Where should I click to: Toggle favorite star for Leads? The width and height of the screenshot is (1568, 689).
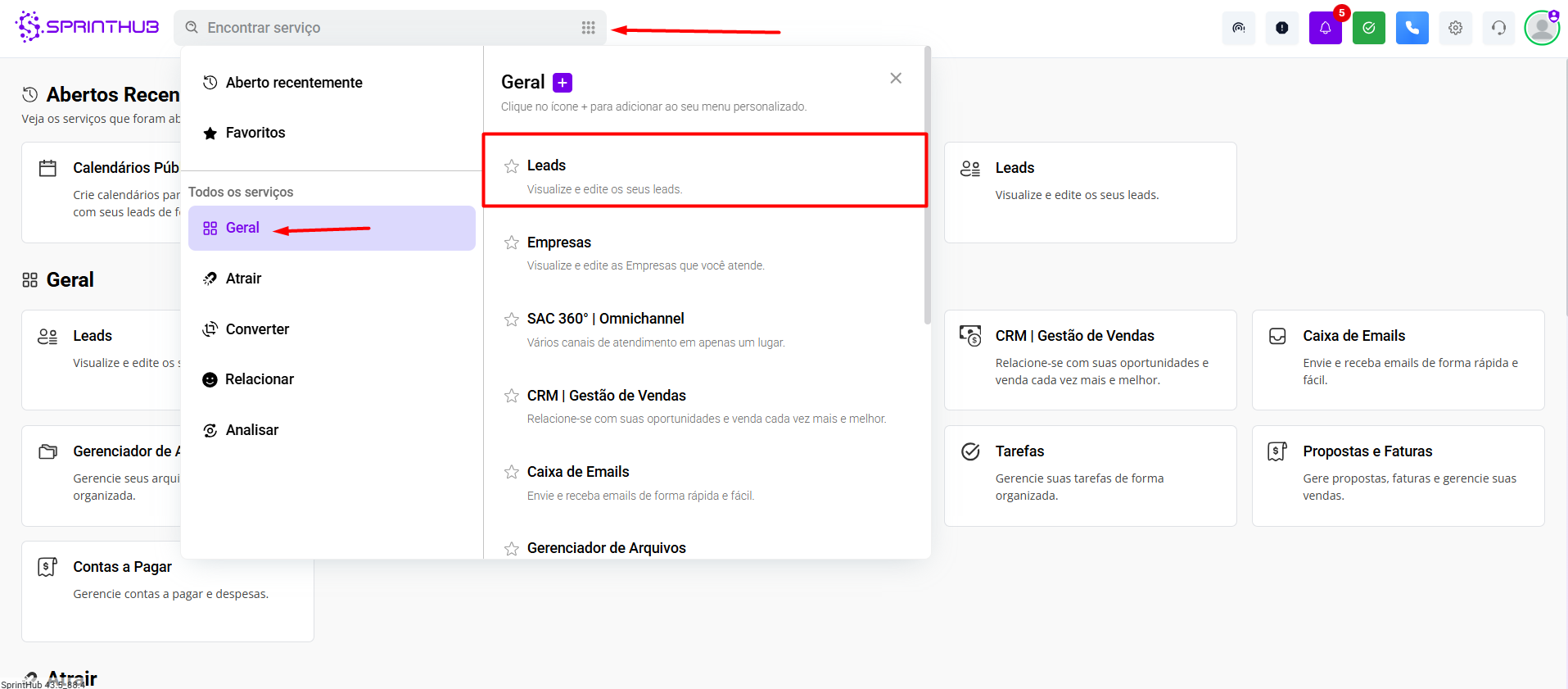pos(512,166)
